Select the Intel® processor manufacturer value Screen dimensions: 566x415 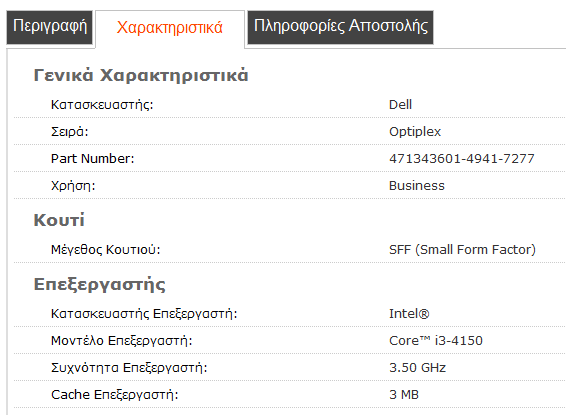(x=409, y=314)
